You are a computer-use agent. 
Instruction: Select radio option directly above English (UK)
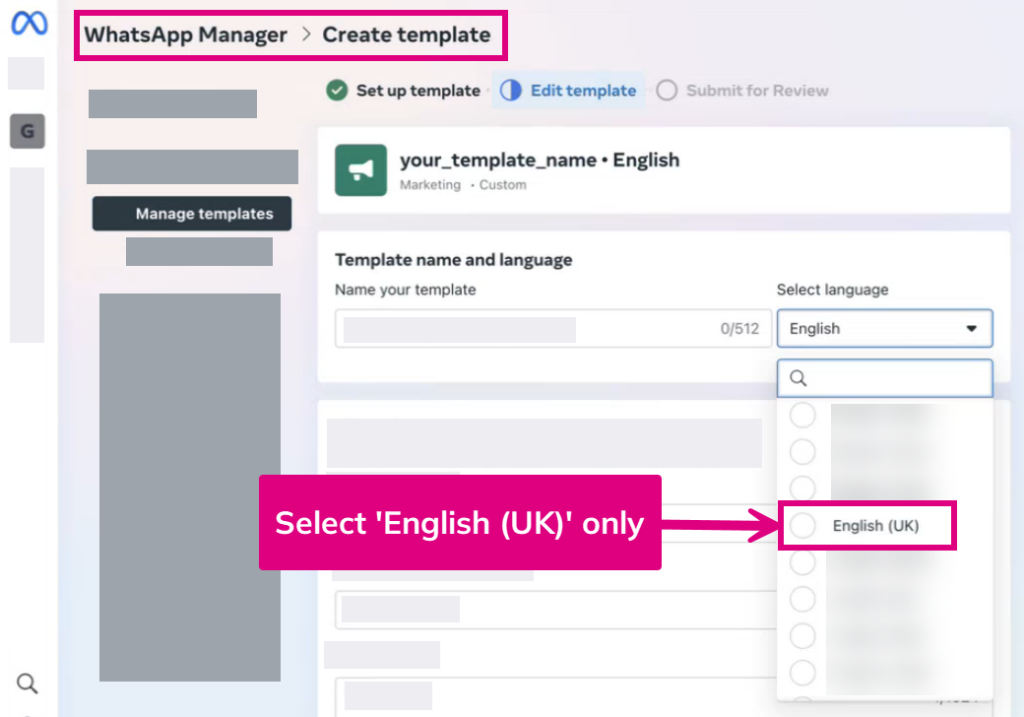tap(803, 488)
